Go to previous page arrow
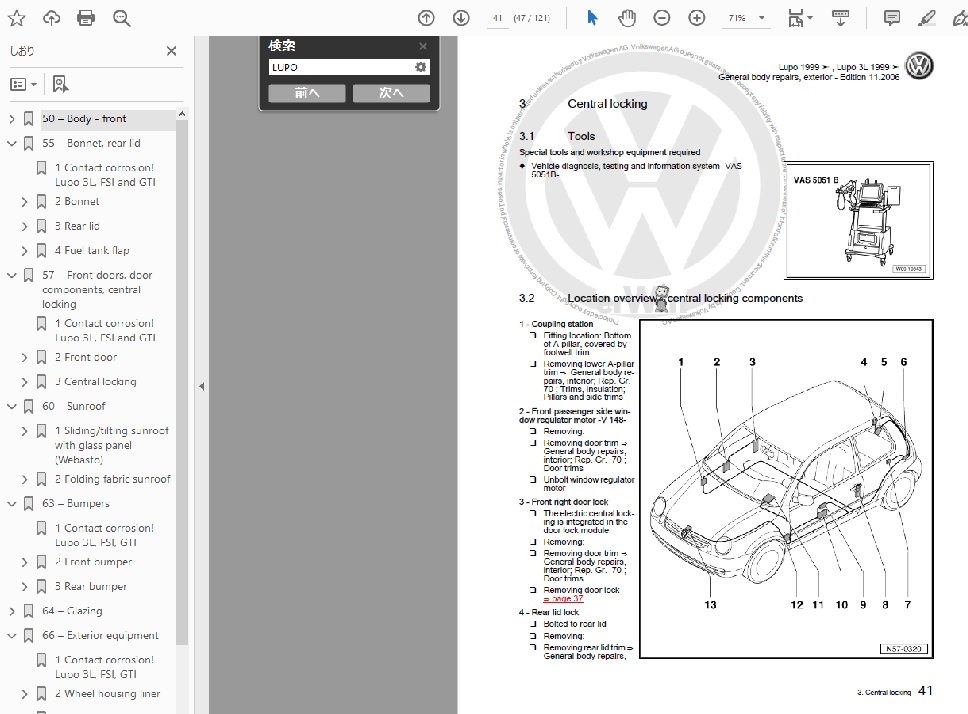The width and height of the screenshot is (968, 714). tap(426, 18)
